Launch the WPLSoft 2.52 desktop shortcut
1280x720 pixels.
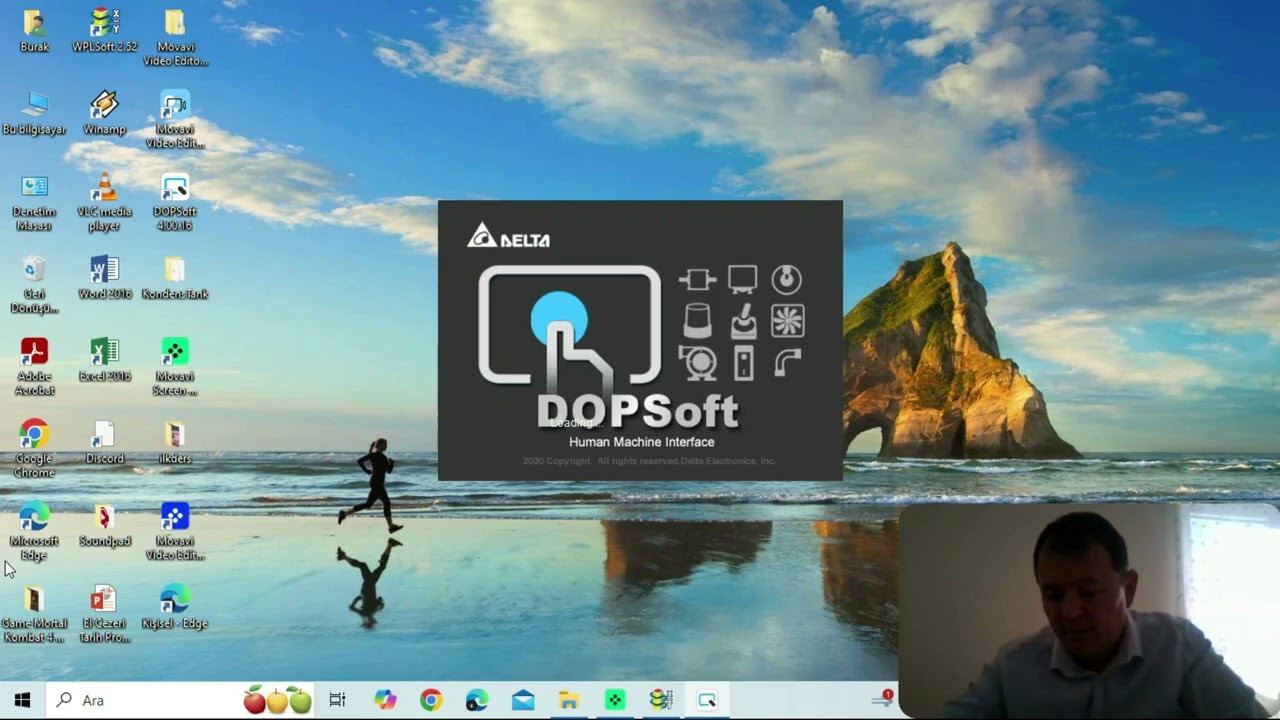[104, 30]
